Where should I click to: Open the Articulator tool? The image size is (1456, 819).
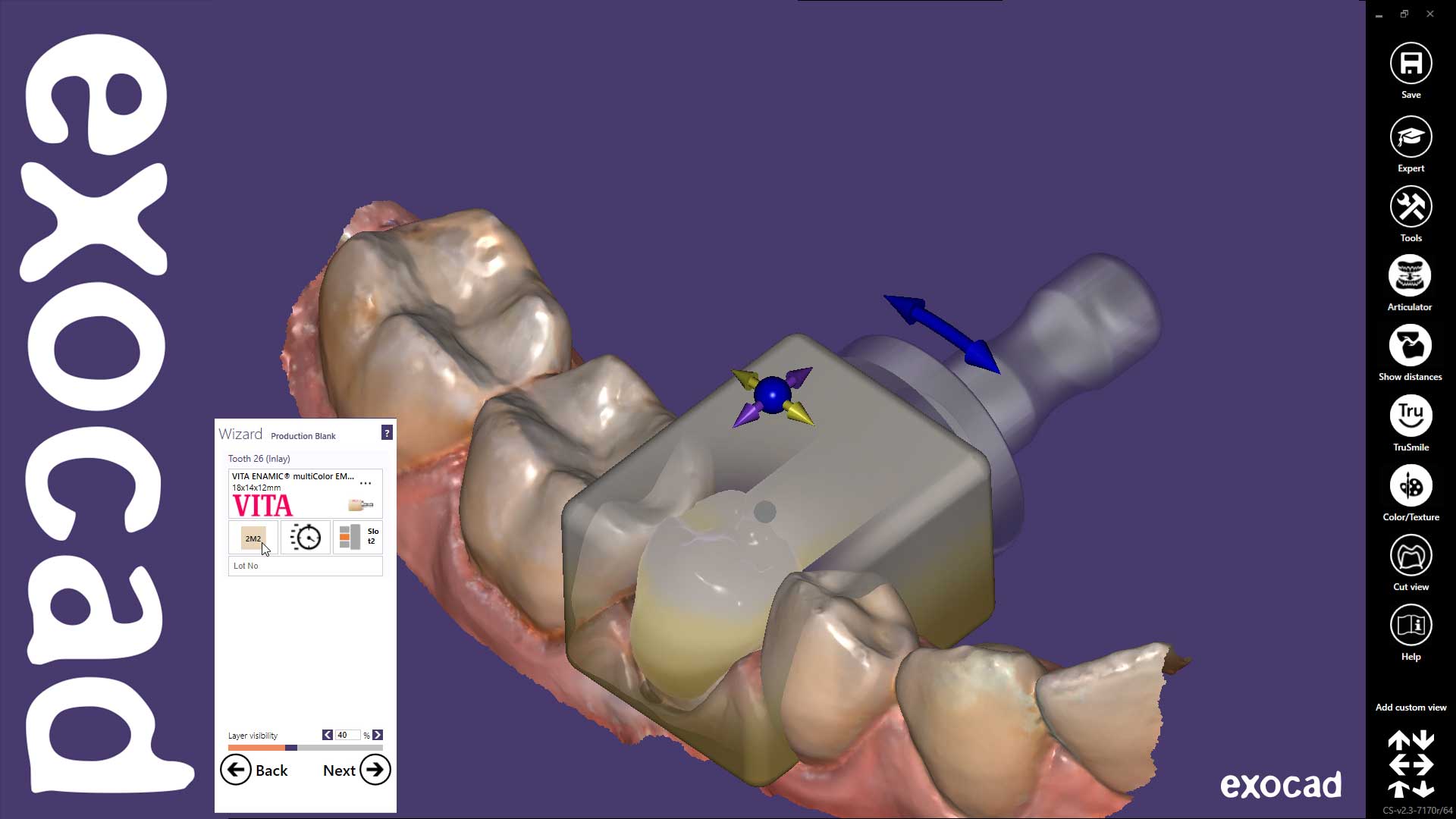[x=1410, y=276]
